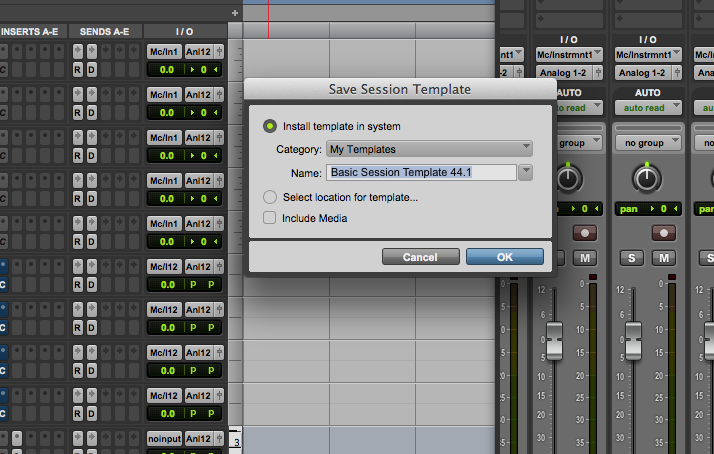
Task: Click I/O header of the fully visible mixer strip
Action: click(x=648, y=40)
